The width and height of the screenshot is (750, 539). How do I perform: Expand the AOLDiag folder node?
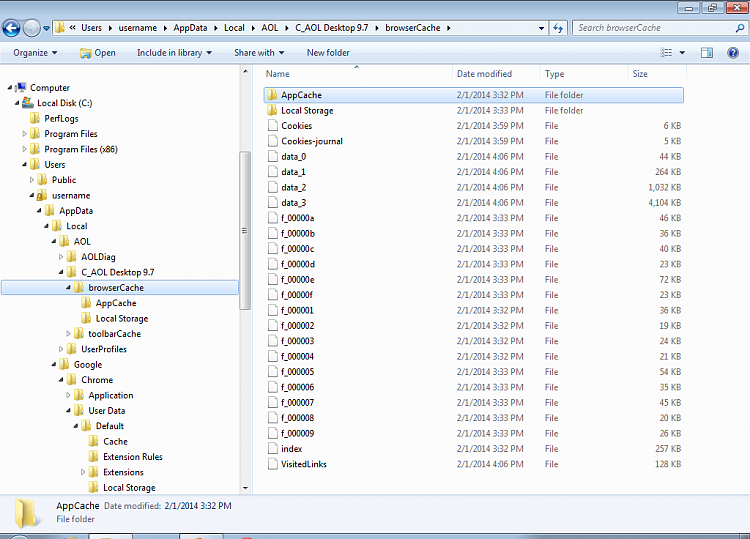click(x=61, y=257)
